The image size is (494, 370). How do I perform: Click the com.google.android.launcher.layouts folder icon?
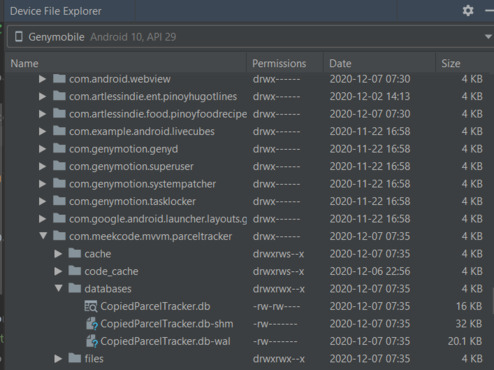click(59, 218)
